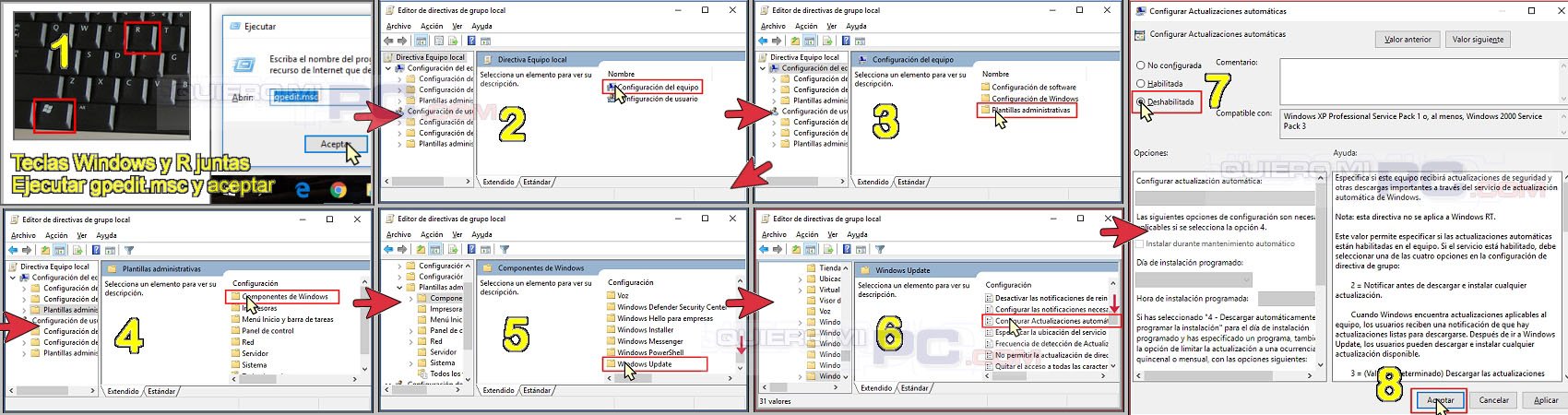Expand Sistema node in step 5 tree
Viewport: 1568px width, 415px height.
coord(412,362)
